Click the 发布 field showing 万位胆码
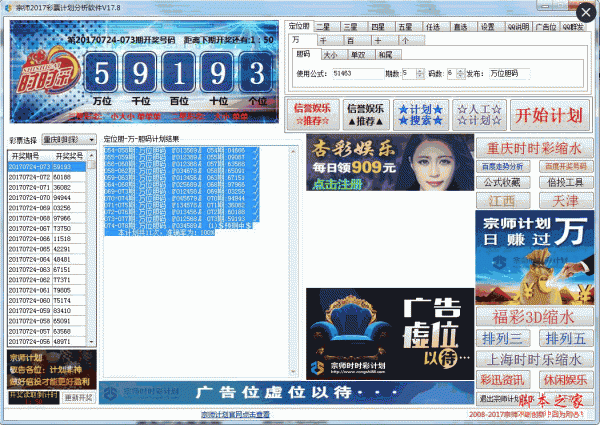 coord(509,73)
